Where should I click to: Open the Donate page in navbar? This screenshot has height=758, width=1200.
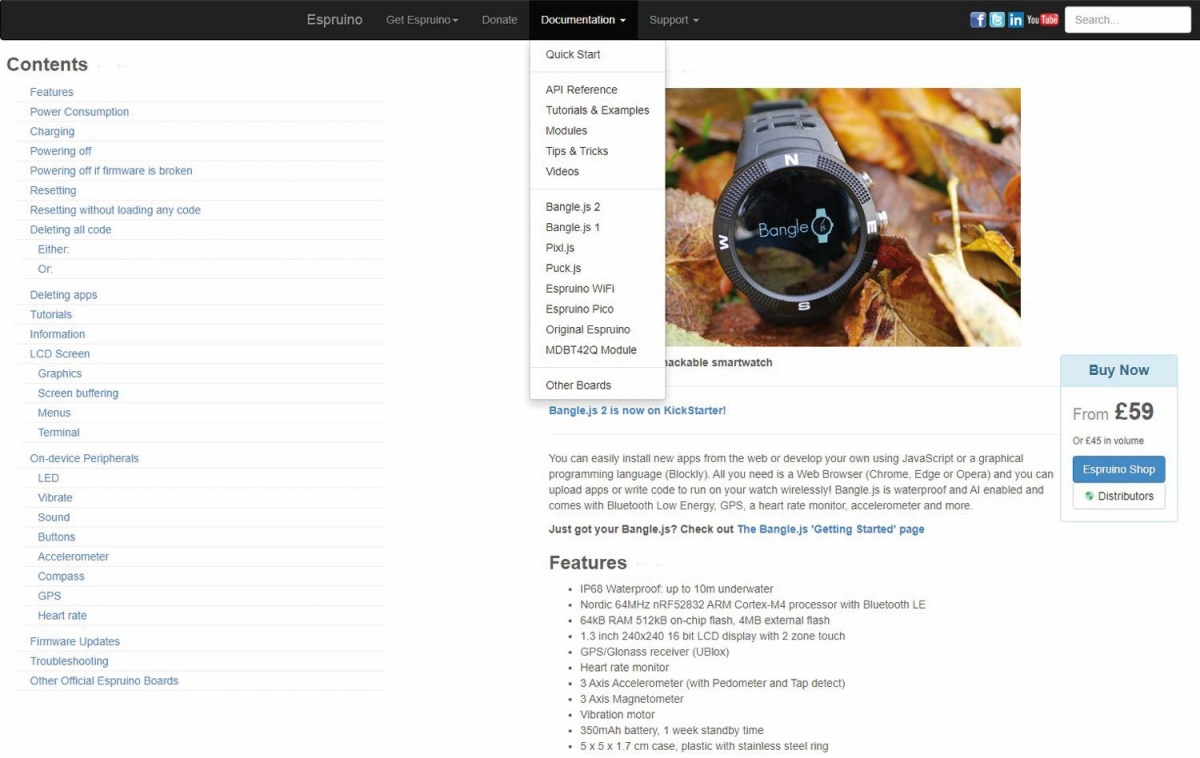[x=500, y=20]
